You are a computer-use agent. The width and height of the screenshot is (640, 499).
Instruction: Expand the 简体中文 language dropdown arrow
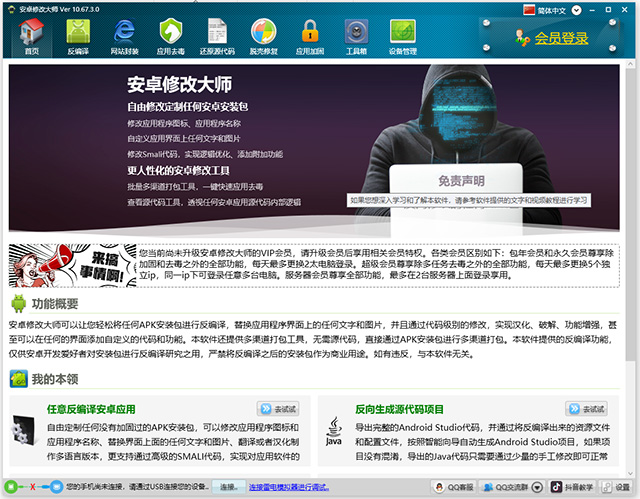click(x=576, y=10)
